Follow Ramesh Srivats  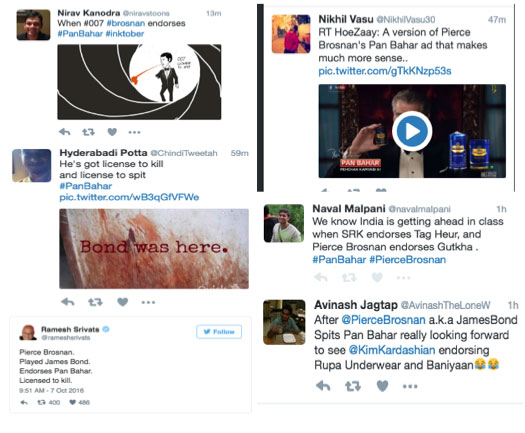[219, 332]
